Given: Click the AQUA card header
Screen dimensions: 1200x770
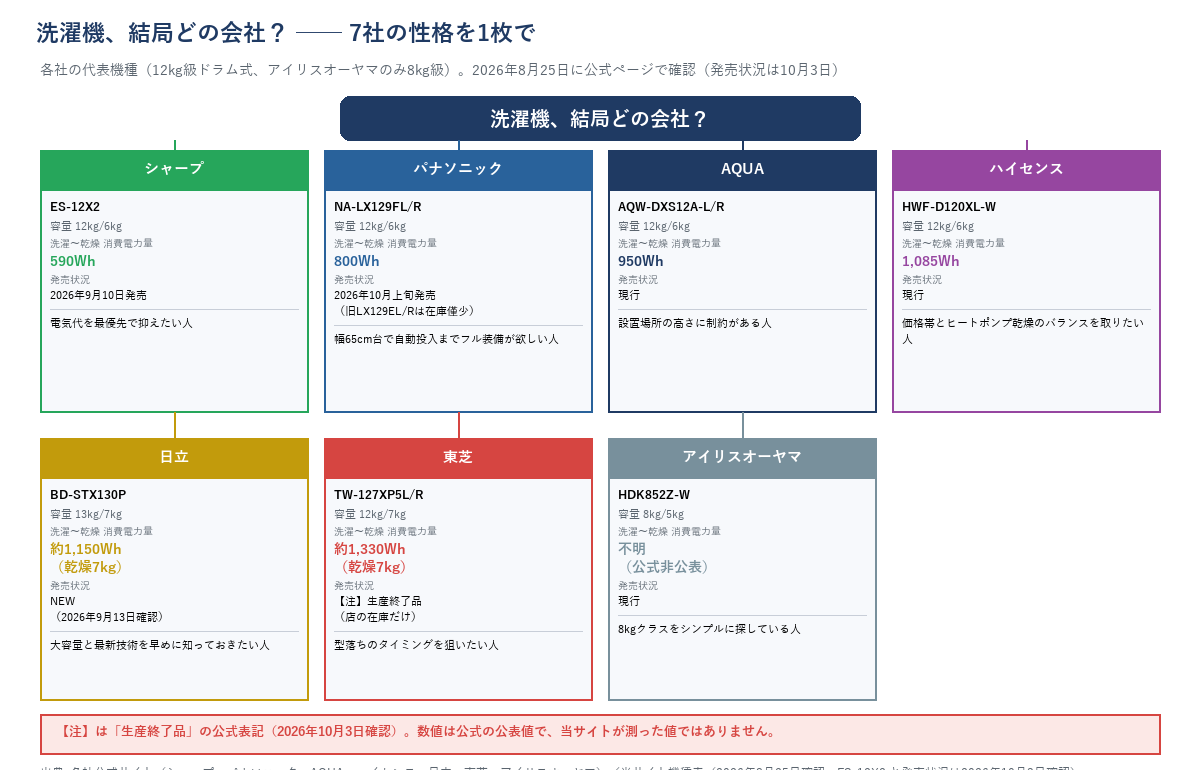Looking at the screenshot, I should [x=742, y=169].
